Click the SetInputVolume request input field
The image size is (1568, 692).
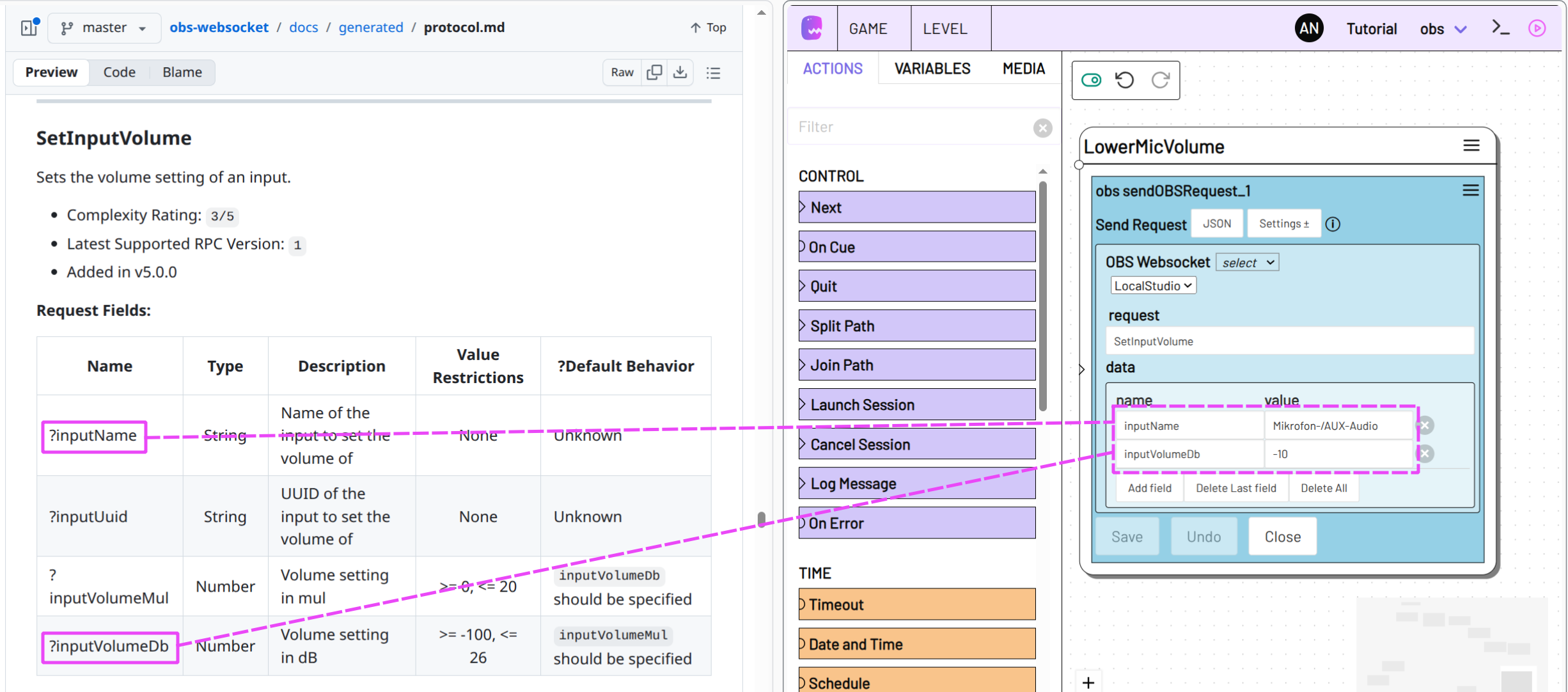pyautogui.click(x=1289, y=341)
